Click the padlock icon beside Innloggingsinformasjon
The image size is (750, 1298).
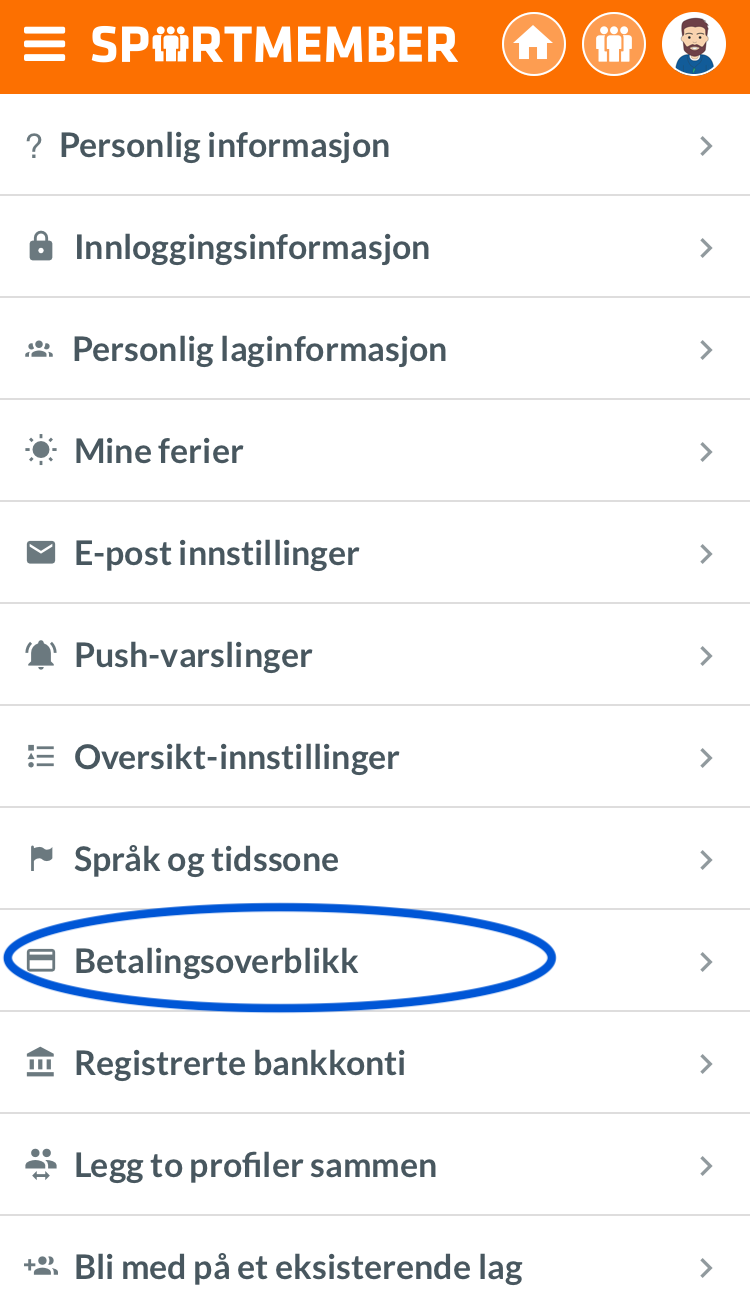40,247
